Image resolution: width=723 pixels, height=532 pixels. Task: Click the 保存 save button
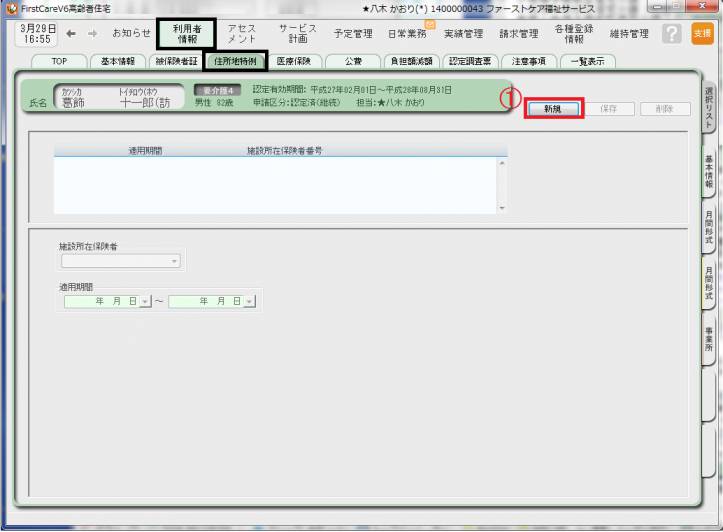tap(612, 109)
